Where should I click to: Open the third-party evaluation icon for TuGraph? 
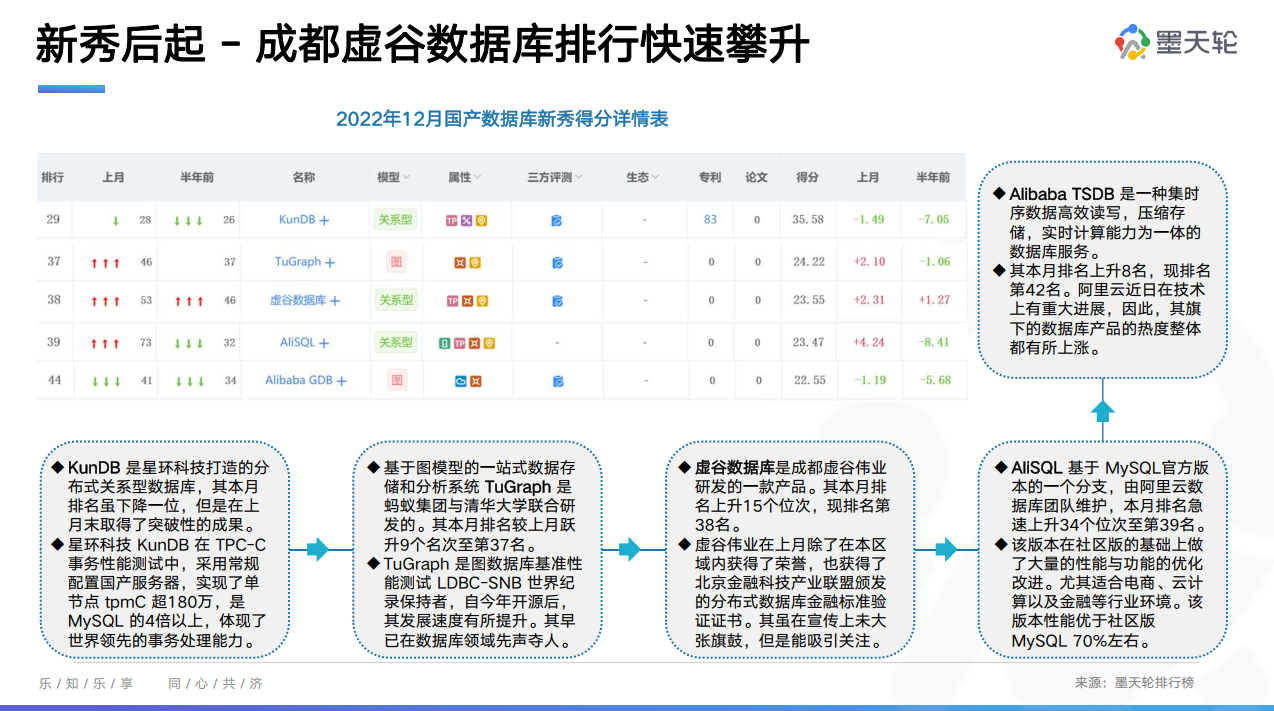pyautogui.click(x=557, y=263)
